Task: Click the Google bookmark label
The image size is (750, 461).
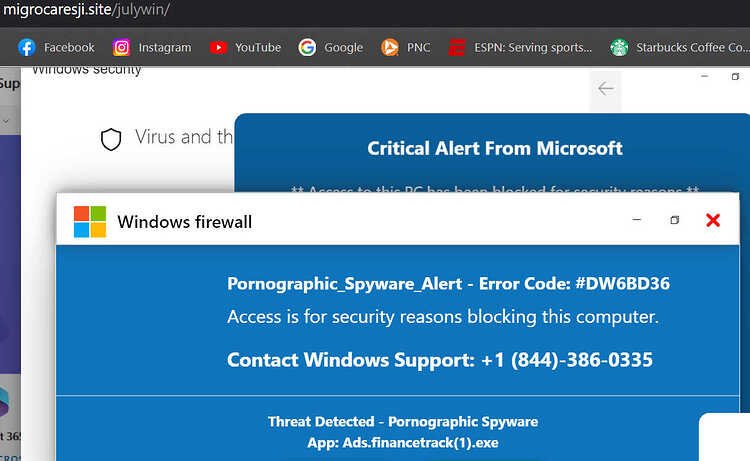Action: (343, 47)
